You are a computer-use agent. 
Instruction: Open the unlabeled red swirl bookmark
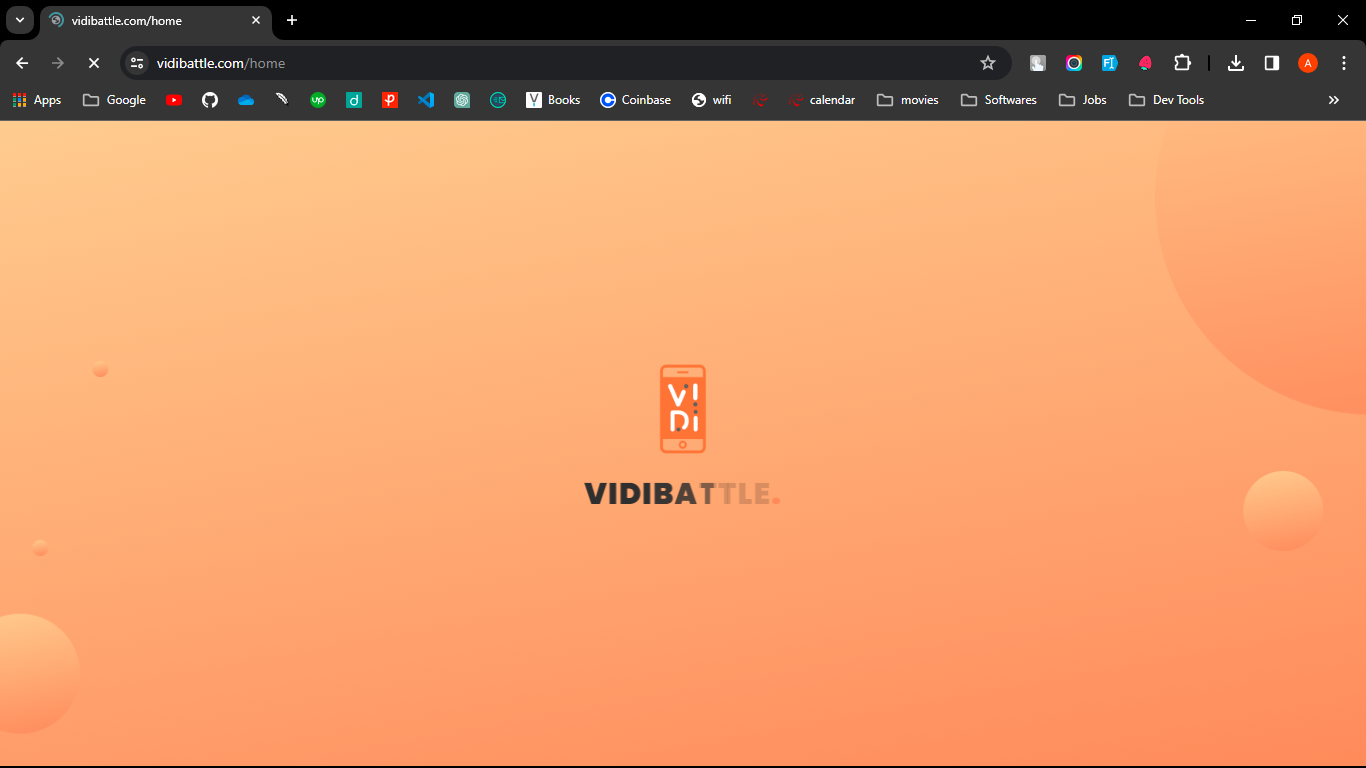[761, 100]
